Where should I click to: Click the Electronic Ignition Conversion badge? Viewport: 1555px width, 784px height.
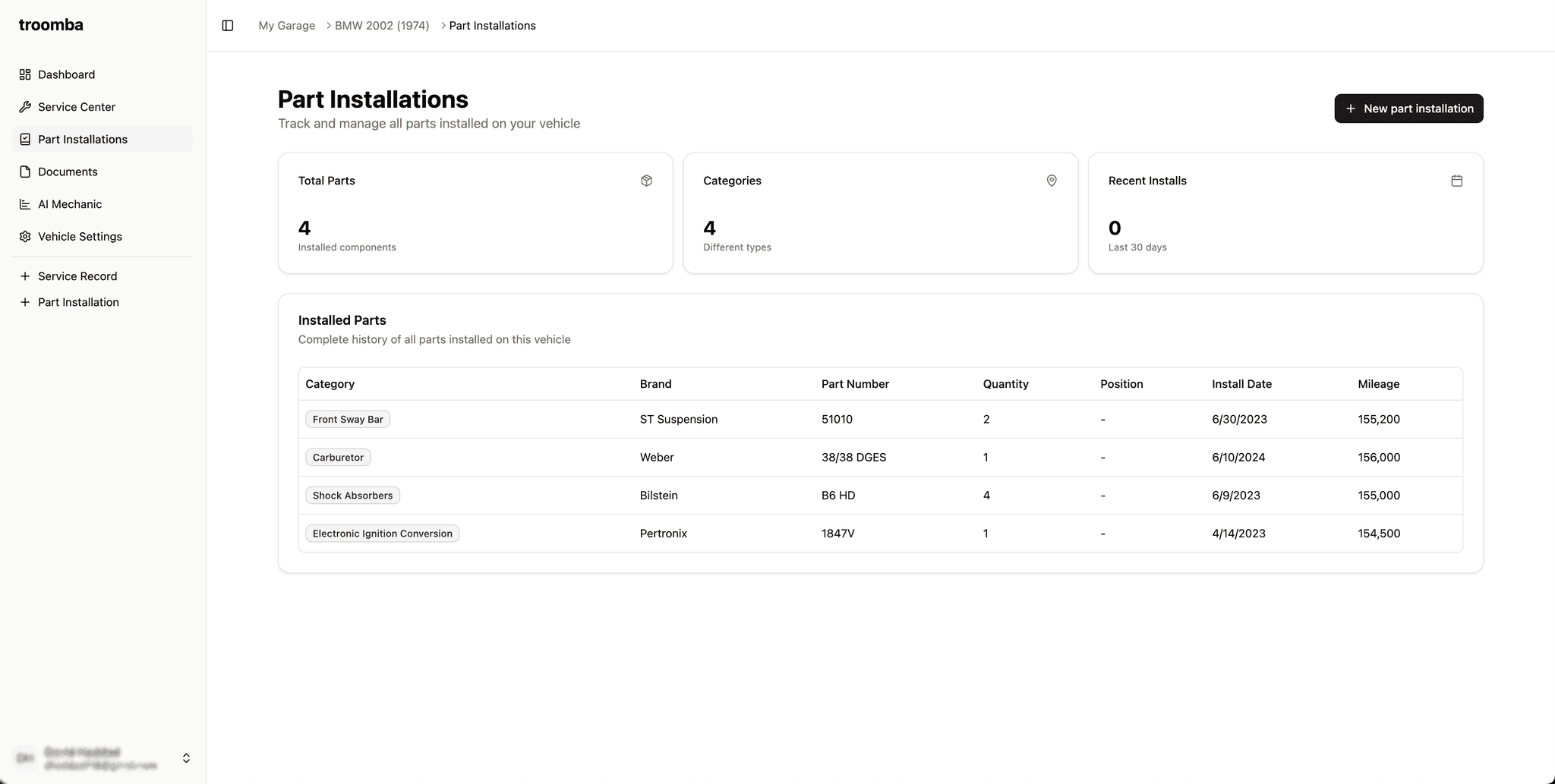tap(382, 534)
